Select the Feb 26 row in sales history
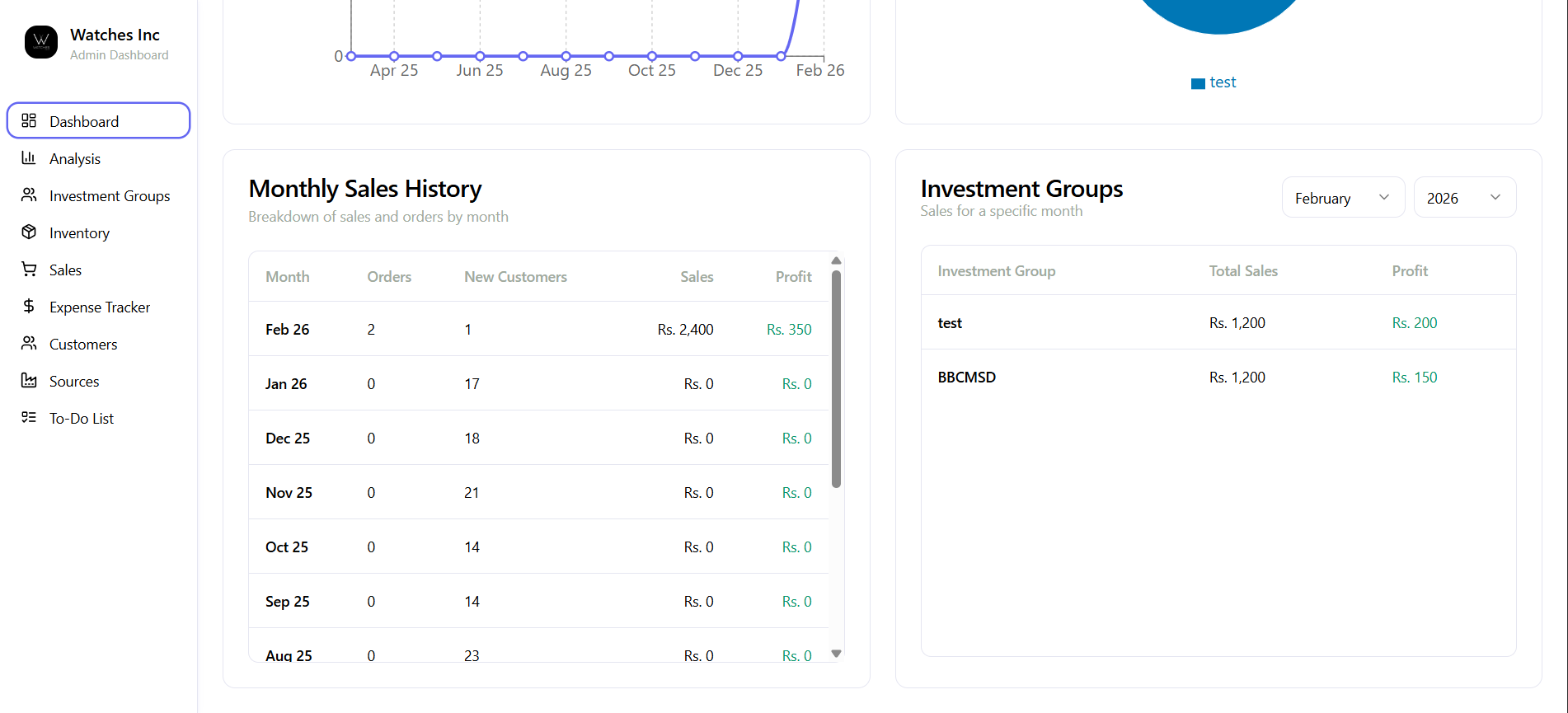This screenshot has height=713, width=1568. (538, 329)
